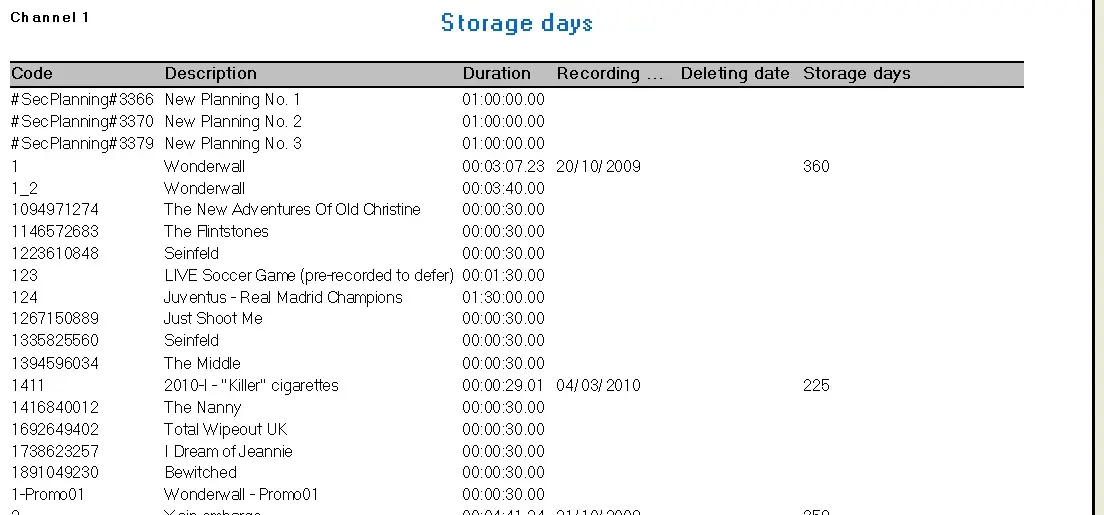The image size is (1104, 515).
Task: Open Juventus - Real Madrid Champions row
Action: [283, 297]
